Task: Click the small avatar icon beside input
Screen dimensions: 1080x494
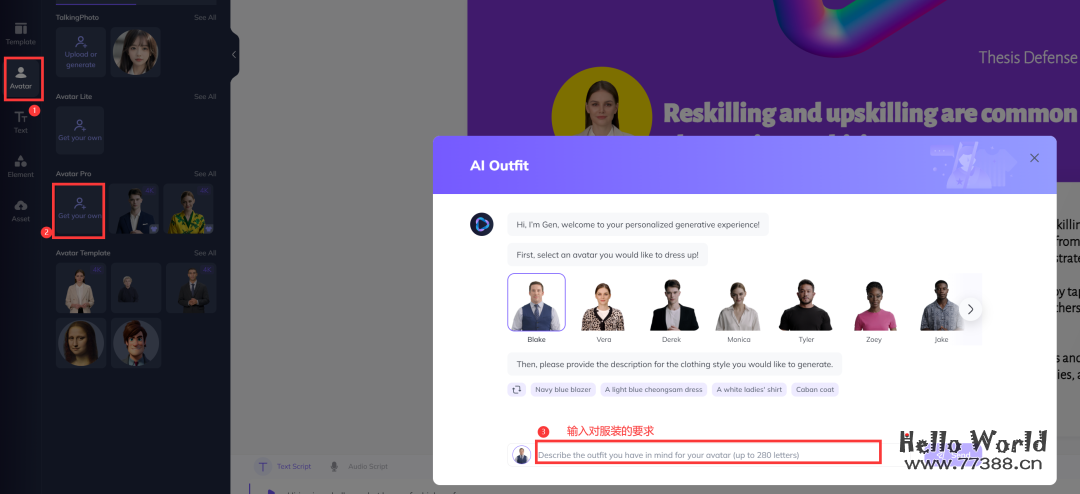Action: pyautogui.click(x=521, y=455)
